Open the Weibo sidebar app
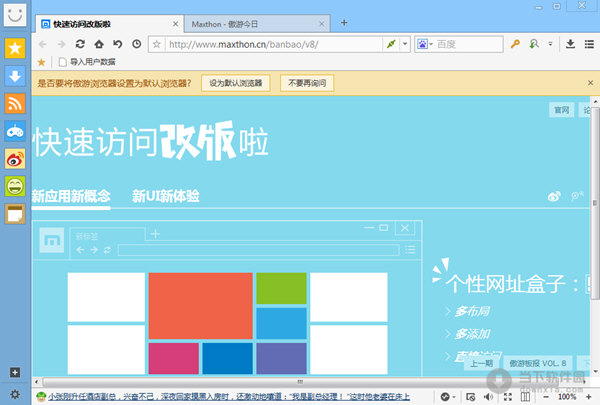The image size is (600, 405). [15, 159]
